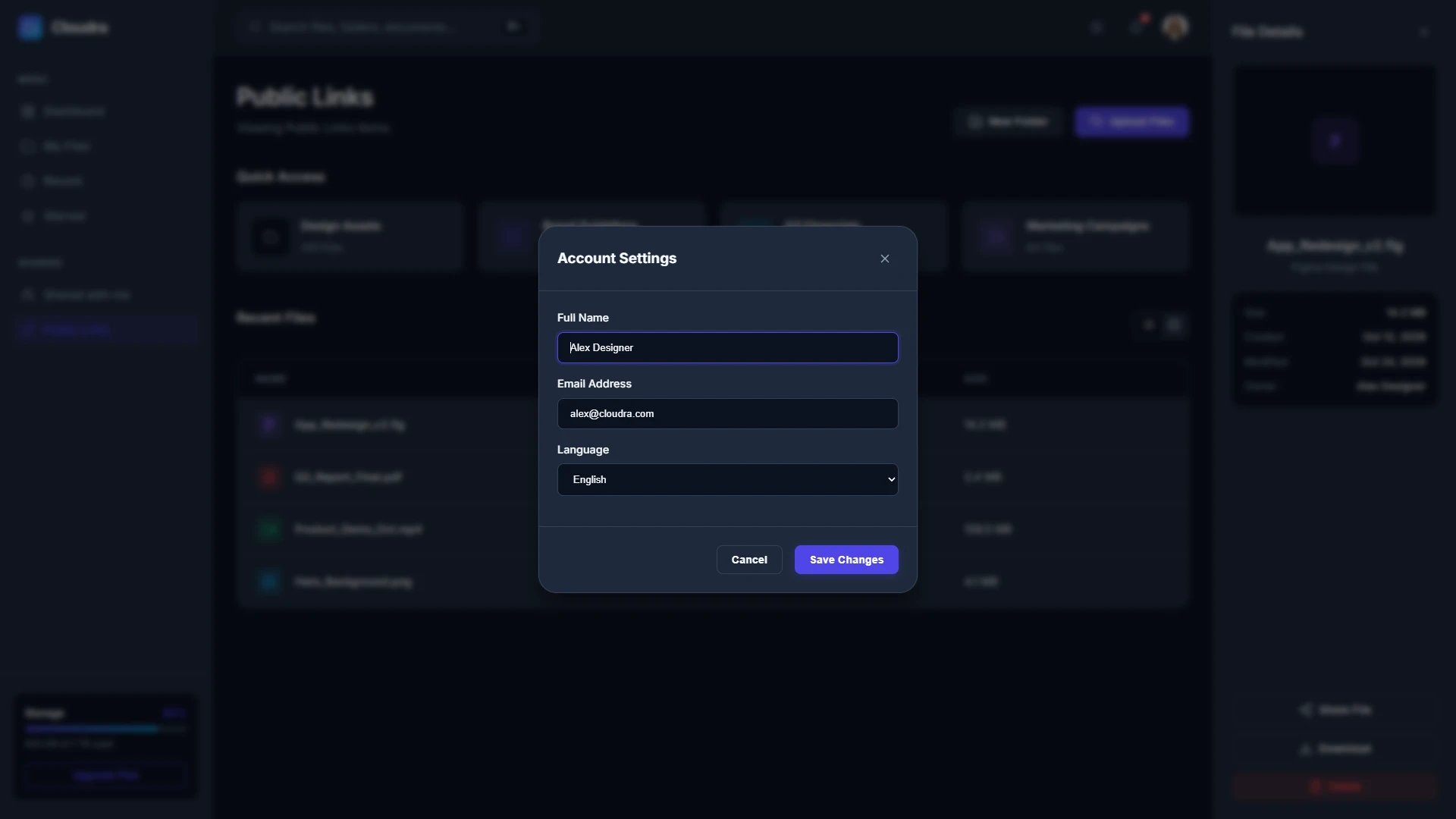Click the Cancel button
Image resolution: width=1456 pixels, height=819 pixels.
pyautogui.click(x=748, y=560)
